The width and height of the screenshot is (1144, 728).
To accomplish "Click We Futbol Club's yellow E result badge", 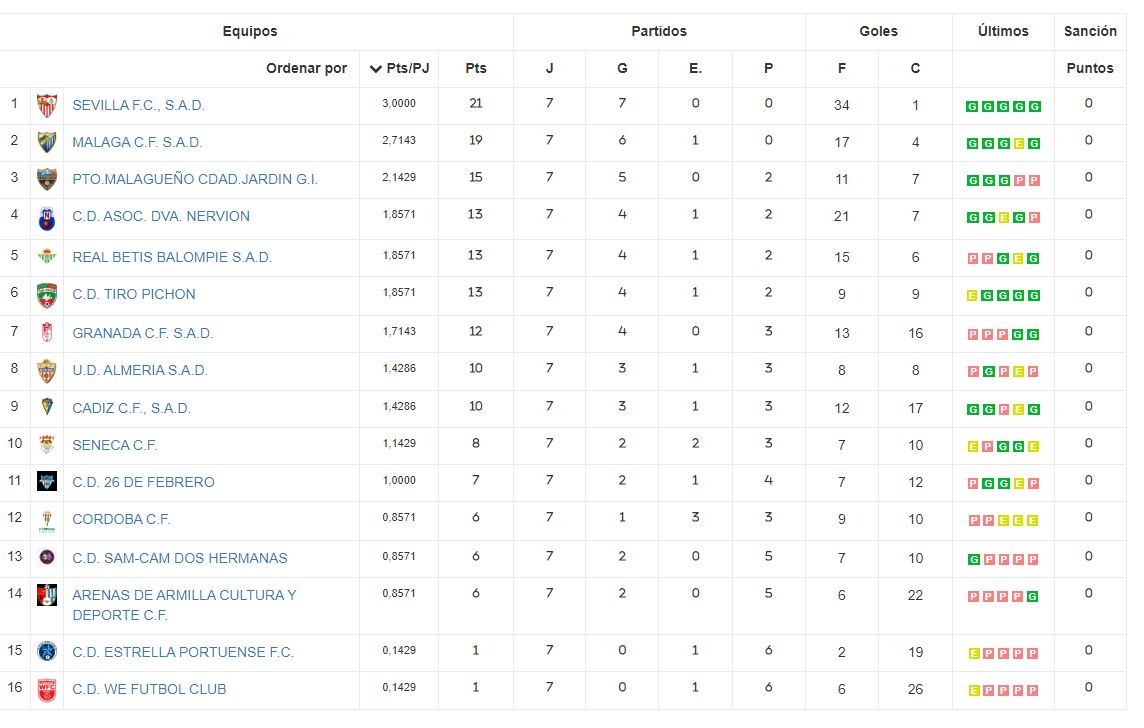I will [x=973, y=690].
